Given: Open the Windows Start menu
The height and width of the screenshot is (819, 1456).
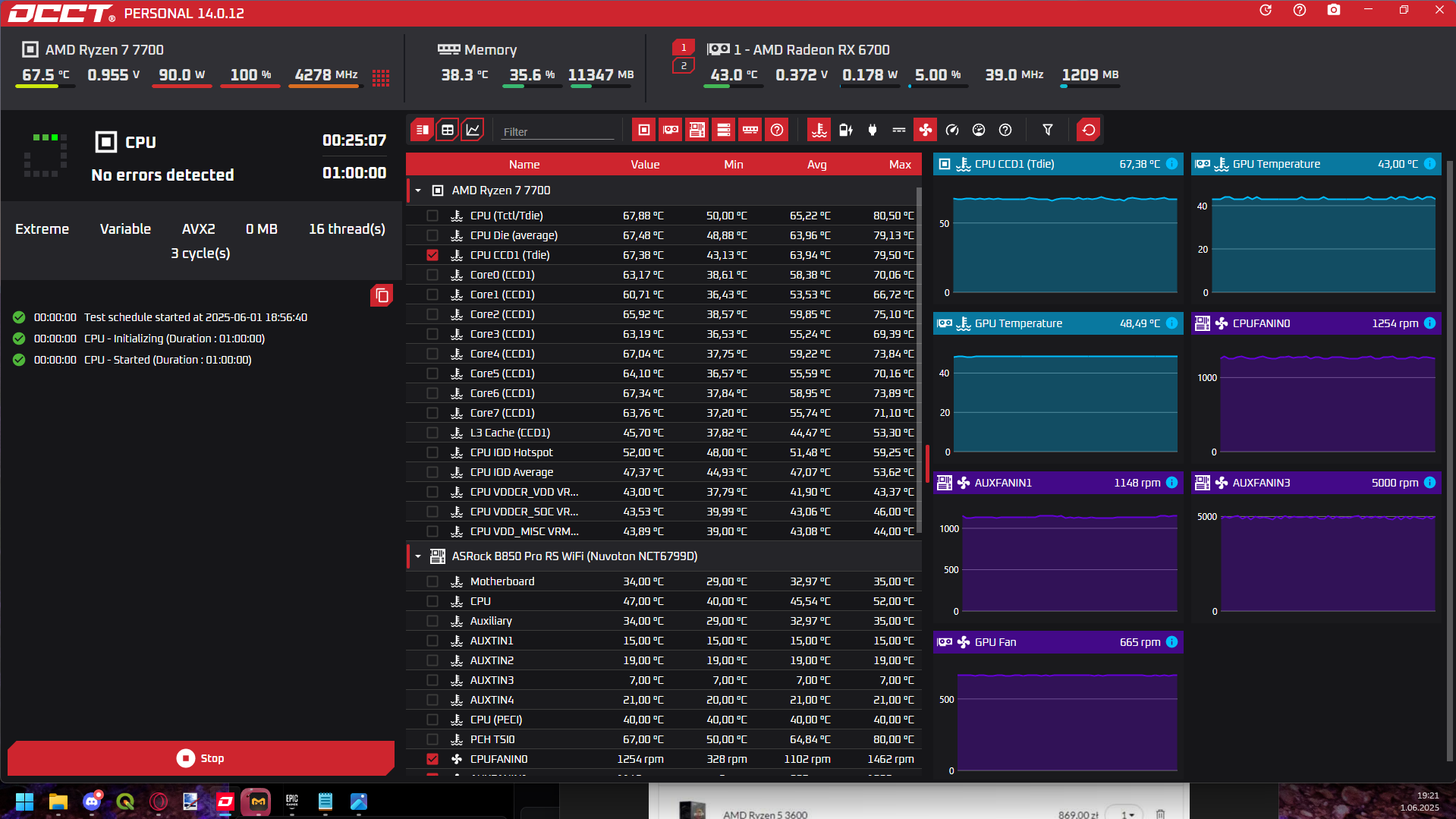Looking at the screenshot, I should 24,801.
